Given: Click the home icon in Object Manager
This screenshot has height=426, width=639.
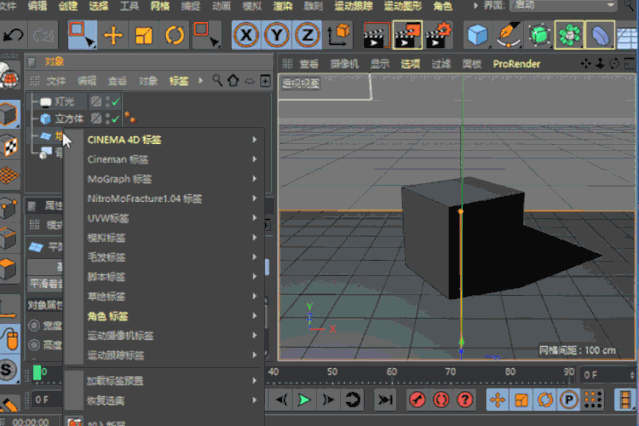Looking at the screenshot, I should (x=233, y=81).
